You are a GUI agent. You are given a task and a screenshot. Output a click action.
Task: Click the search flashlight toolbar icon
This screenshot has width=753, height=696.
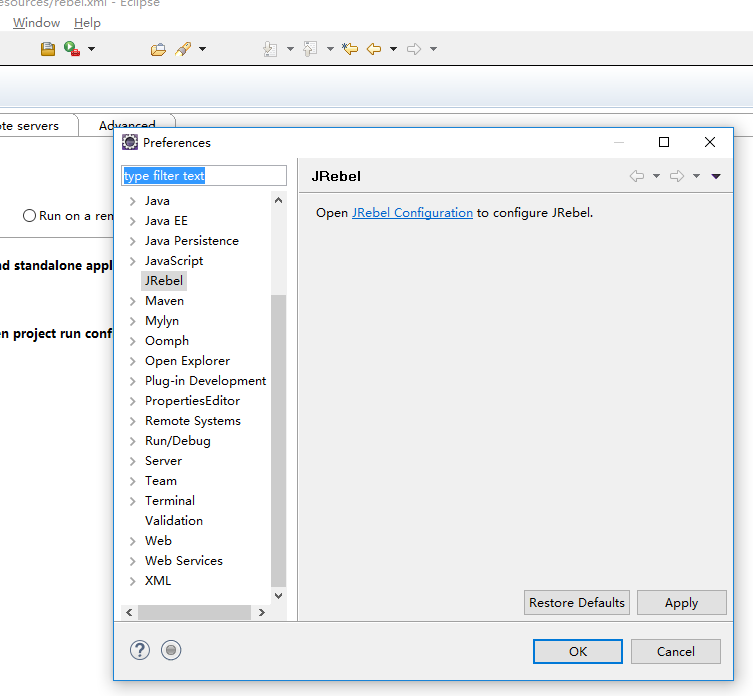pos(183,49)
